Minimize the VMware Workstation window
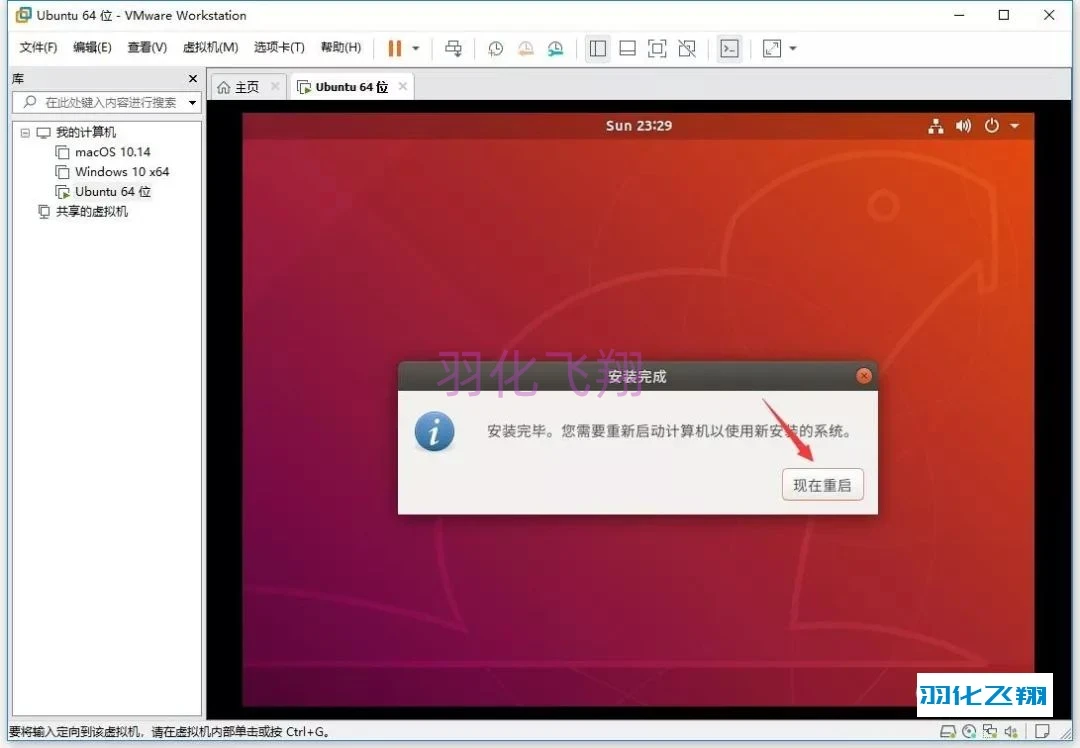Image resolution: width=1080 pixels, height=748 pixels. click(x=959, y=14)
